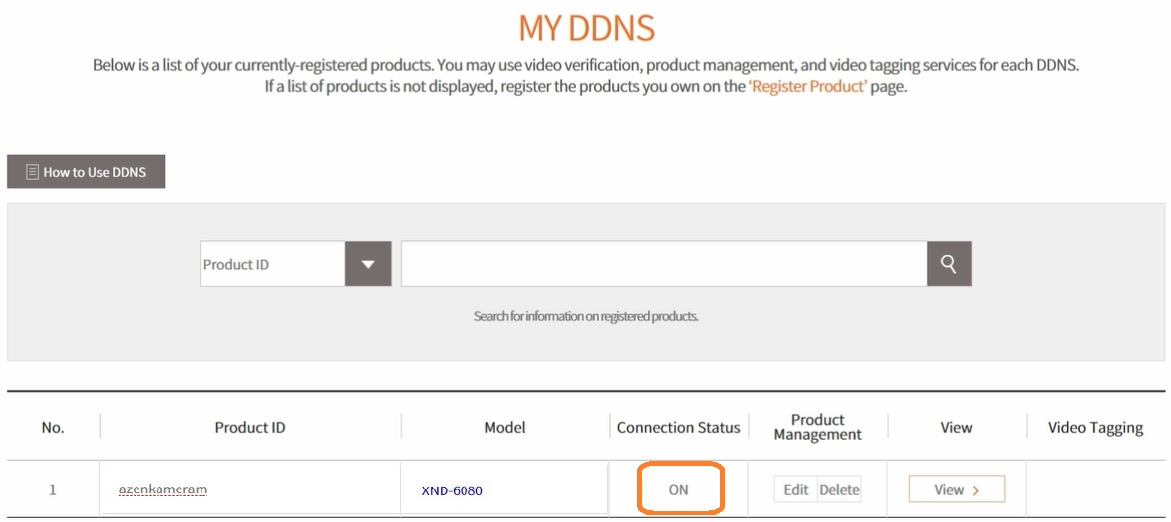This screenshot has height=522, width=1171.
Task: Click the XND-6080 model entry
Action: pyautogui.click(x=452, y=491)
